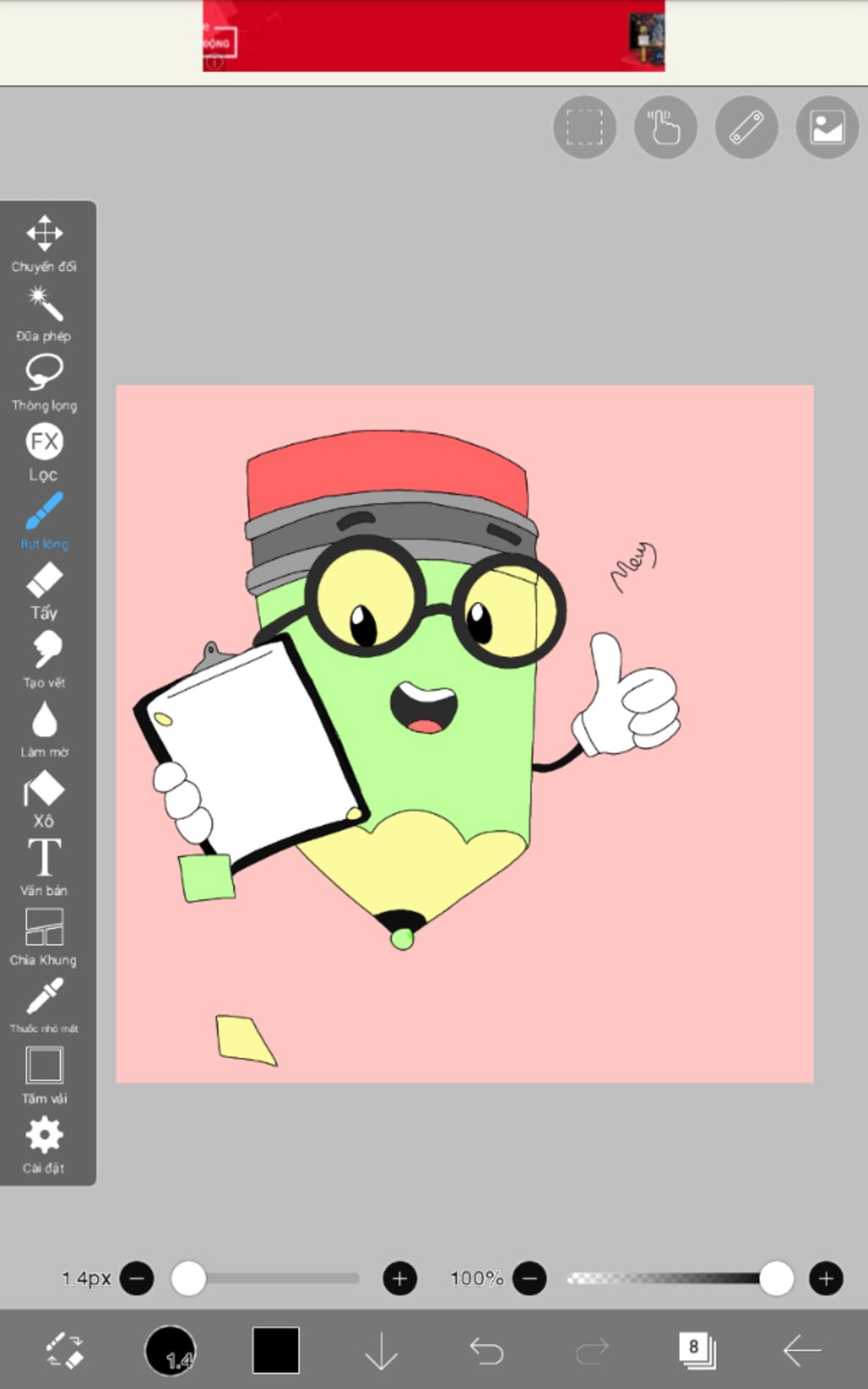Click the brush size slider handle
Image resolution: width=868 pixels, height=1389 pixels.
coord(188,1278)
